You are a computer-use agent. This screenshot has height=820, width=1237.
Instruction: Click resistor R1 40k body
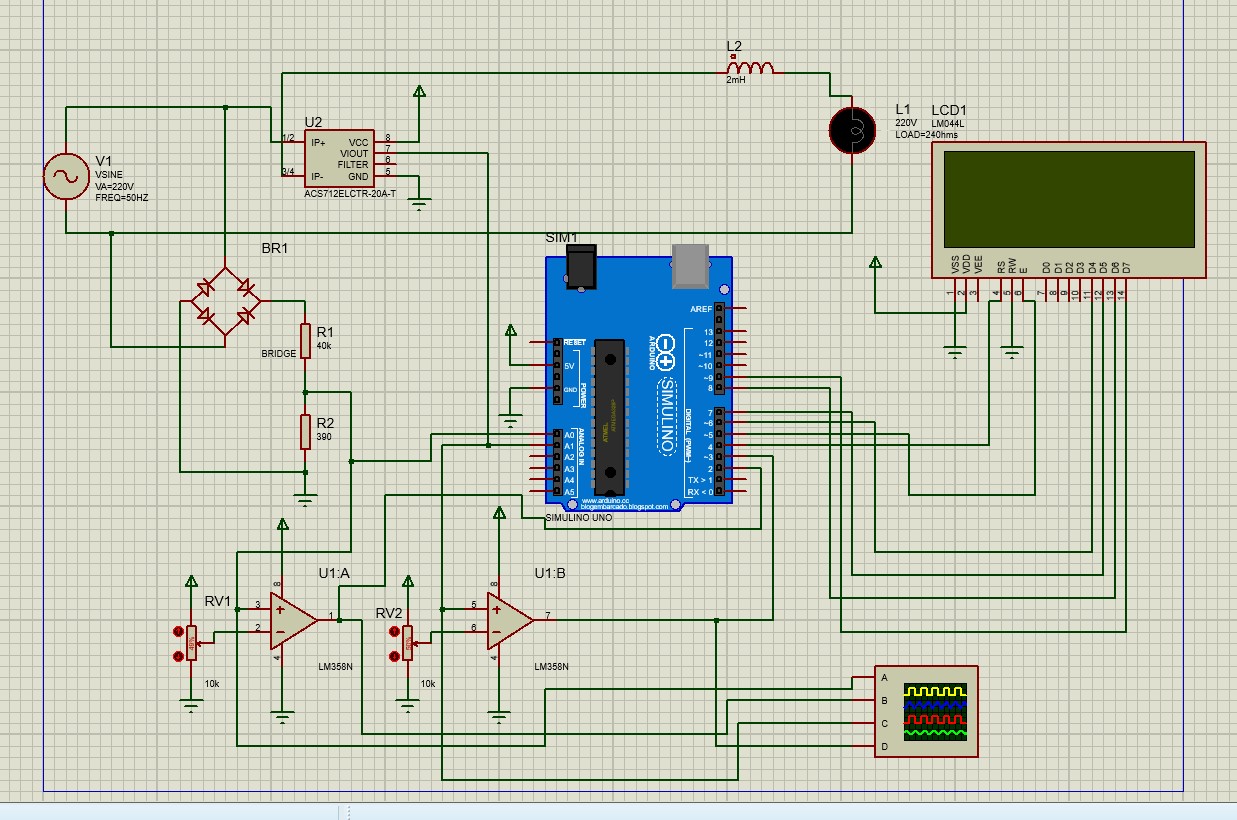coord(306,339)
